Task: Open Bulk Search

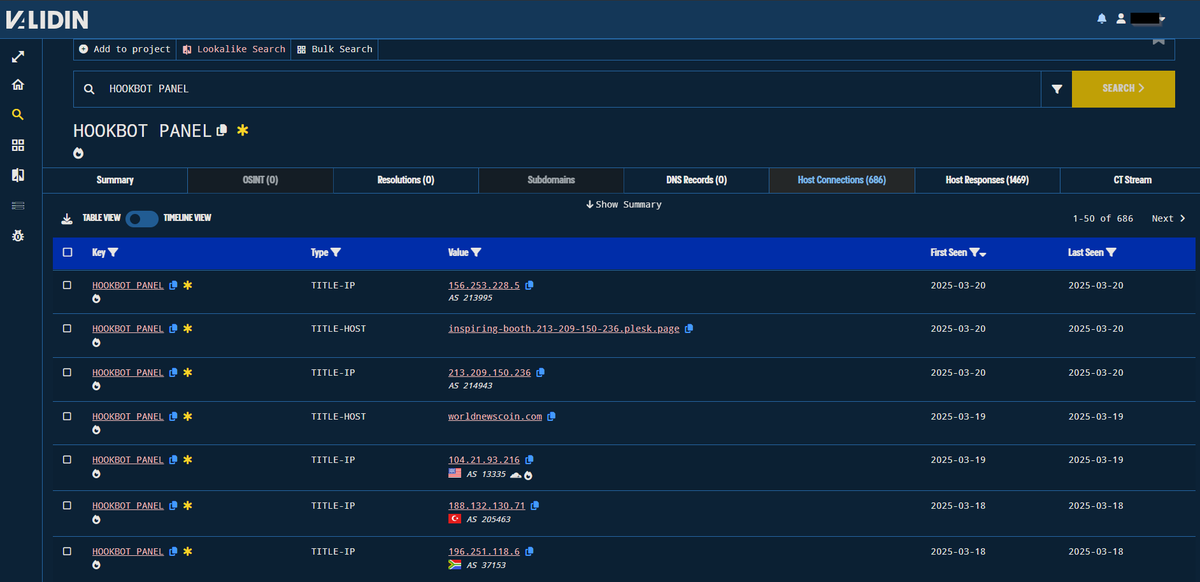Action: [334, 49]
